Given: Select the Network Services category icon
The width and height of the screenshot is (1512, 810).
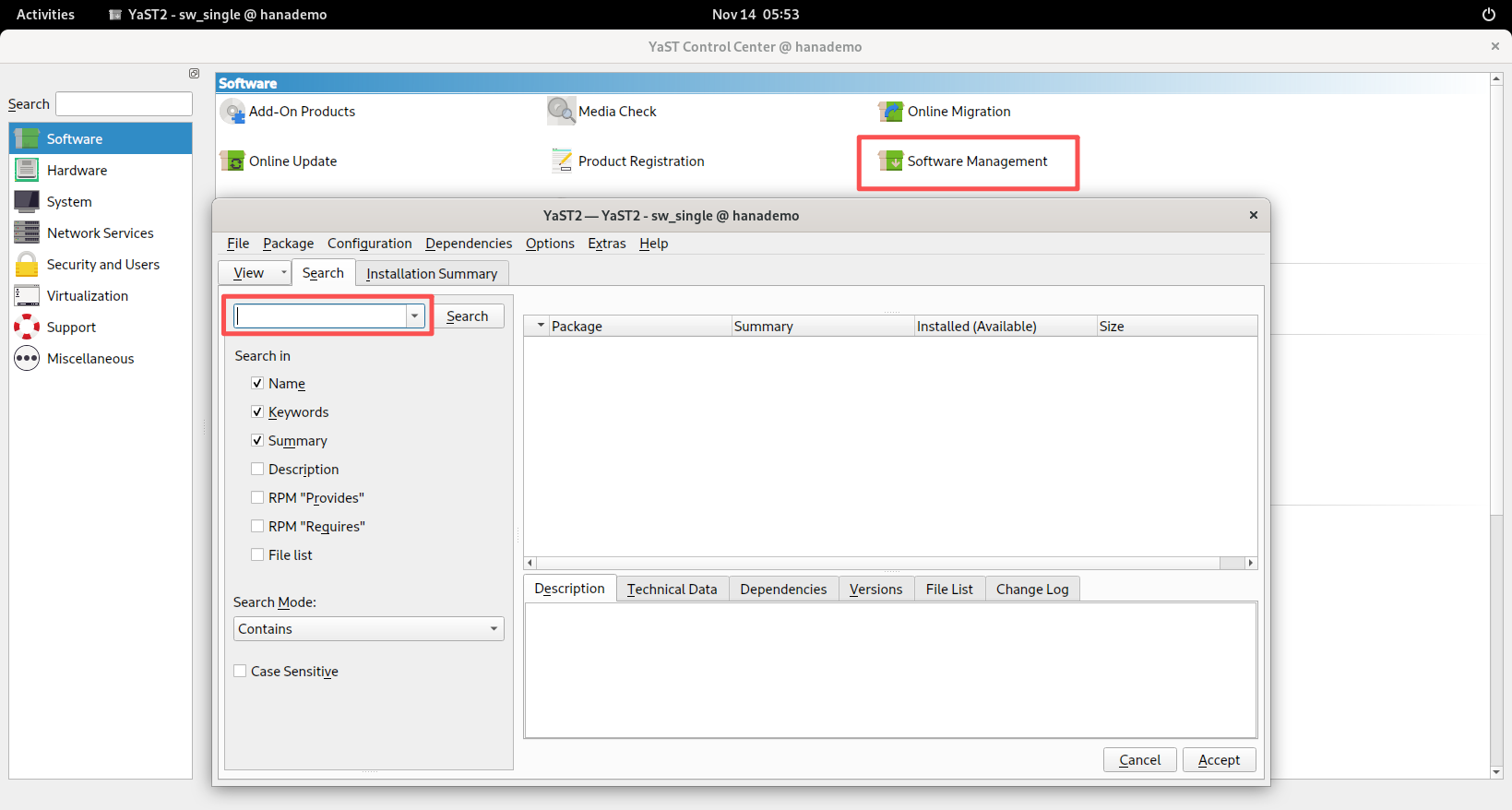Looking at the screenshot, I should [27, 233].
